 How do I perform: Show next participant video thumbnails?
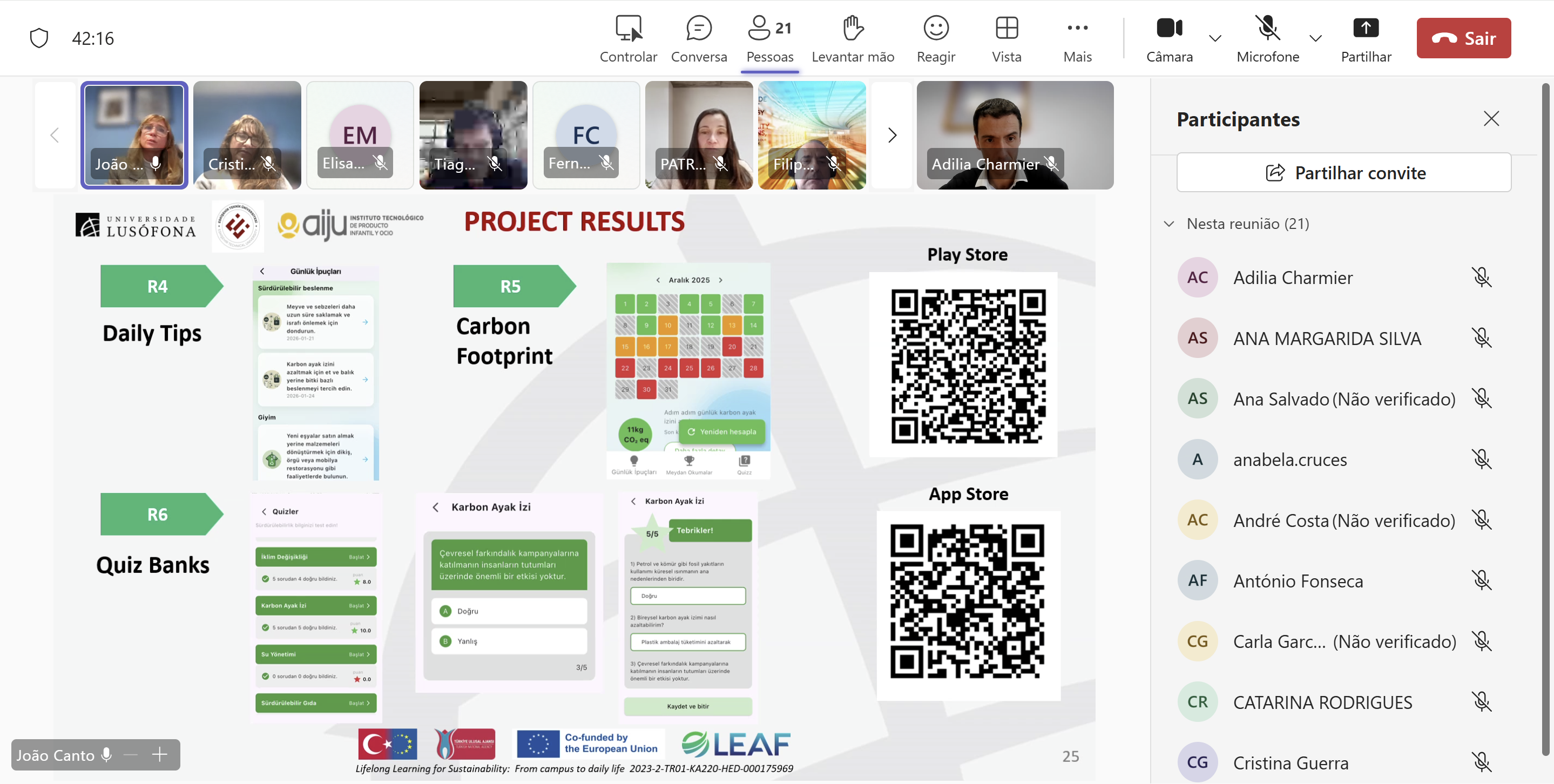click(x=891, y=135)
